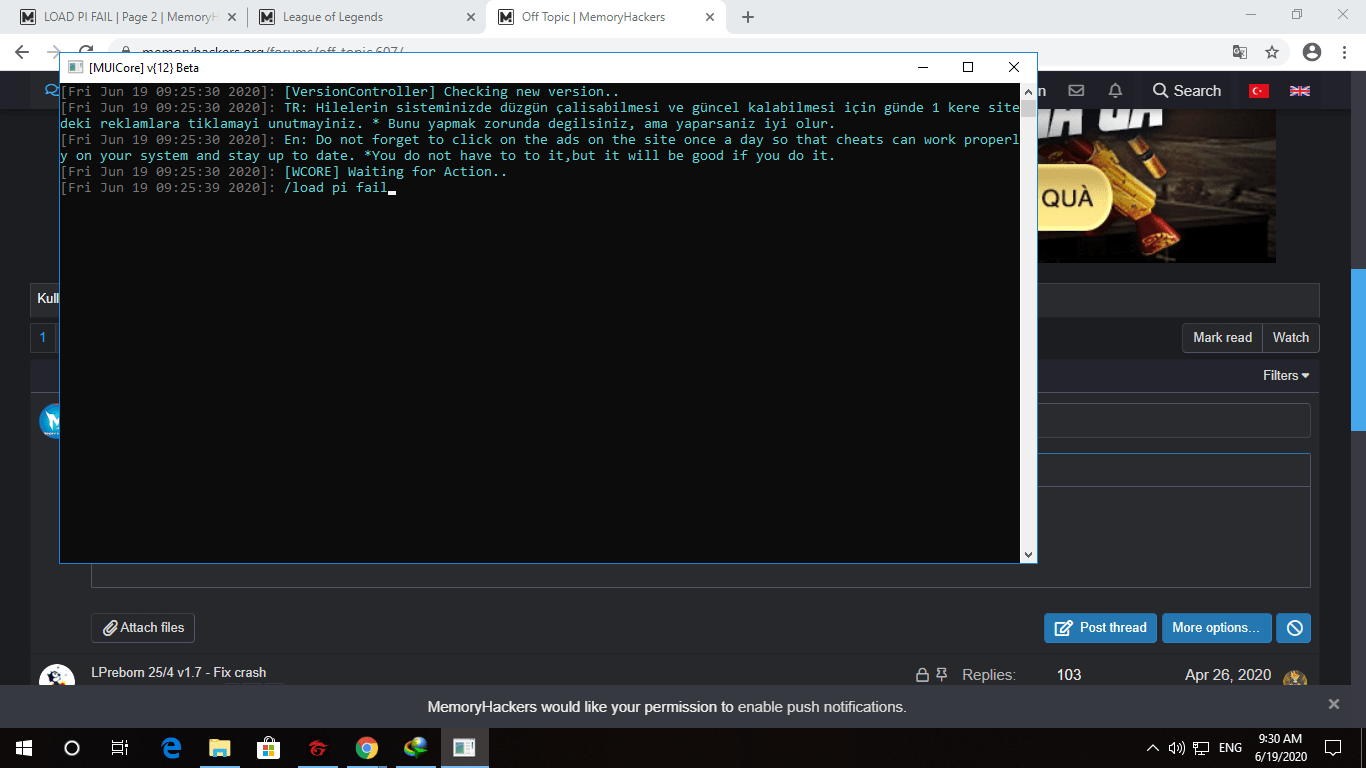
Task: Click the Post thread button
Action: point(1101,628)
